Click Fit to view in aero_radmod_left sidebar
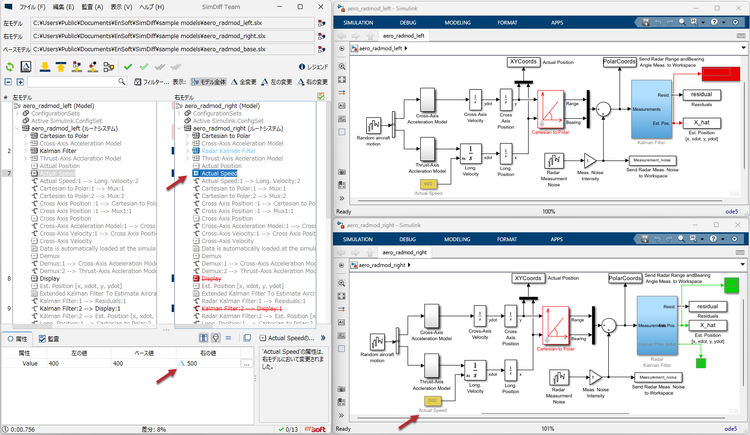This screenshot has width=750, height=435. pyautogui.click(x=342, y=79)
